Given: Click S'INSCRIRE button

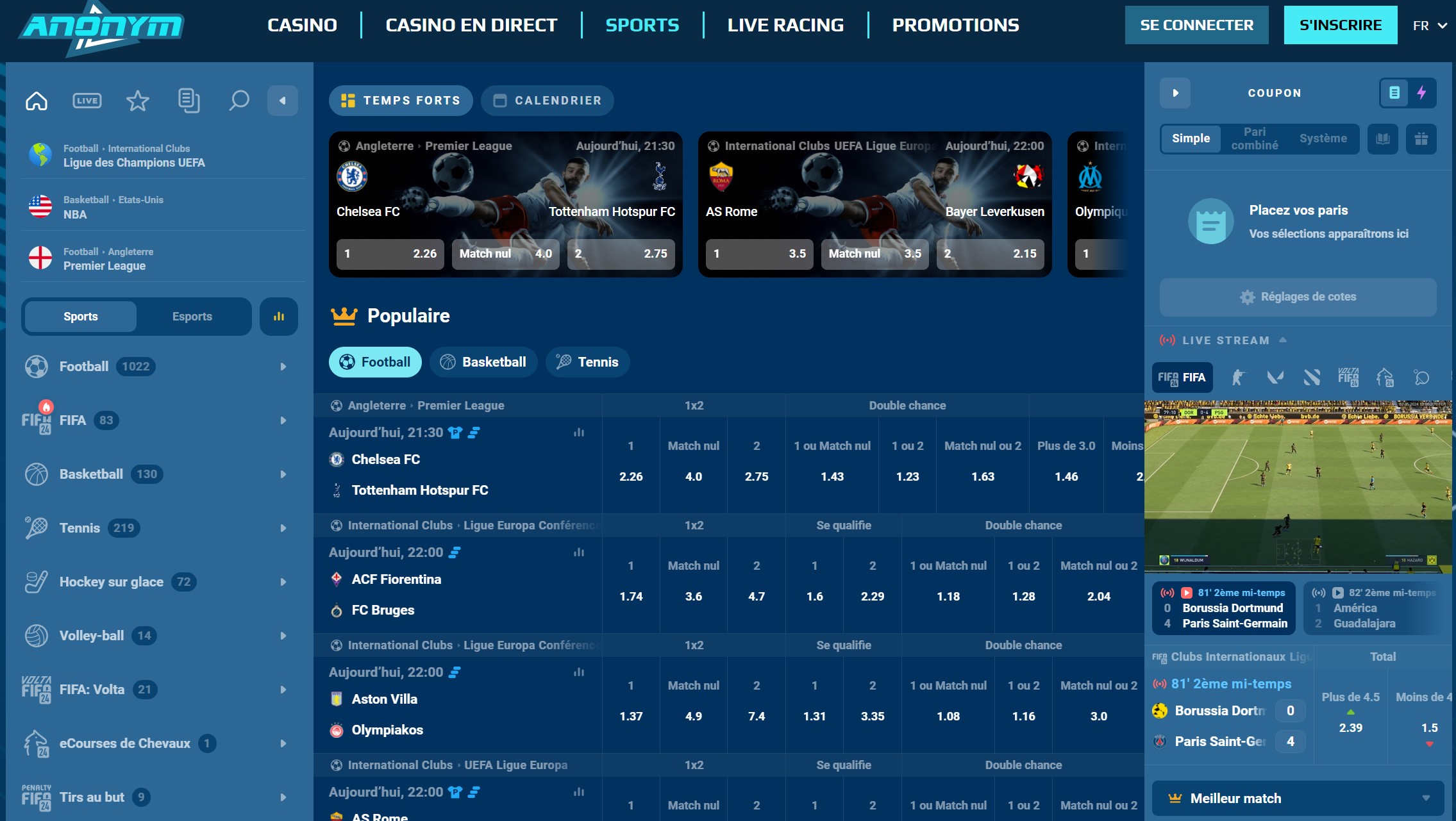Looking at the screenshot, I should pyautogui.click(x=1340, y=25).
